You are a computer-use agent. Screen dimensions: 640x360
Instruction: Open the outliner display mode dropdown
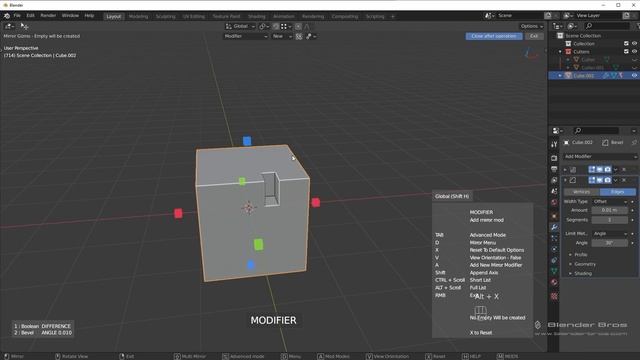[572, 26]
